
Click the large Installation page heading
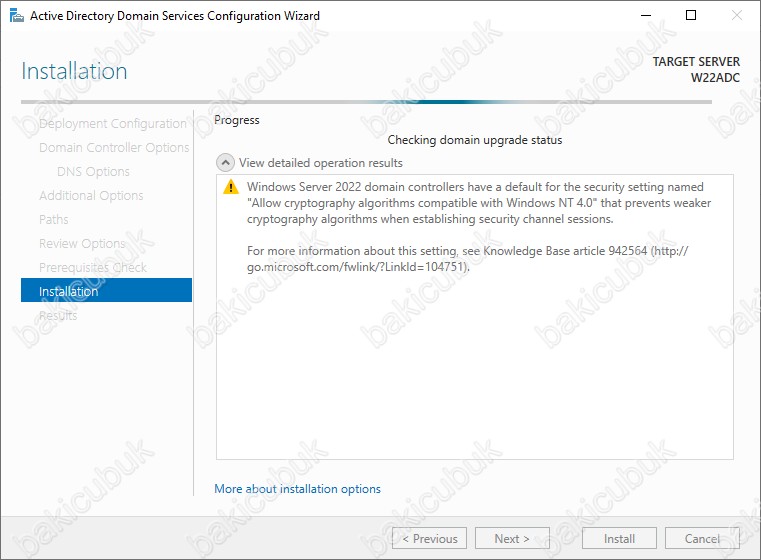pyautogui.click(x=74, y=71)
